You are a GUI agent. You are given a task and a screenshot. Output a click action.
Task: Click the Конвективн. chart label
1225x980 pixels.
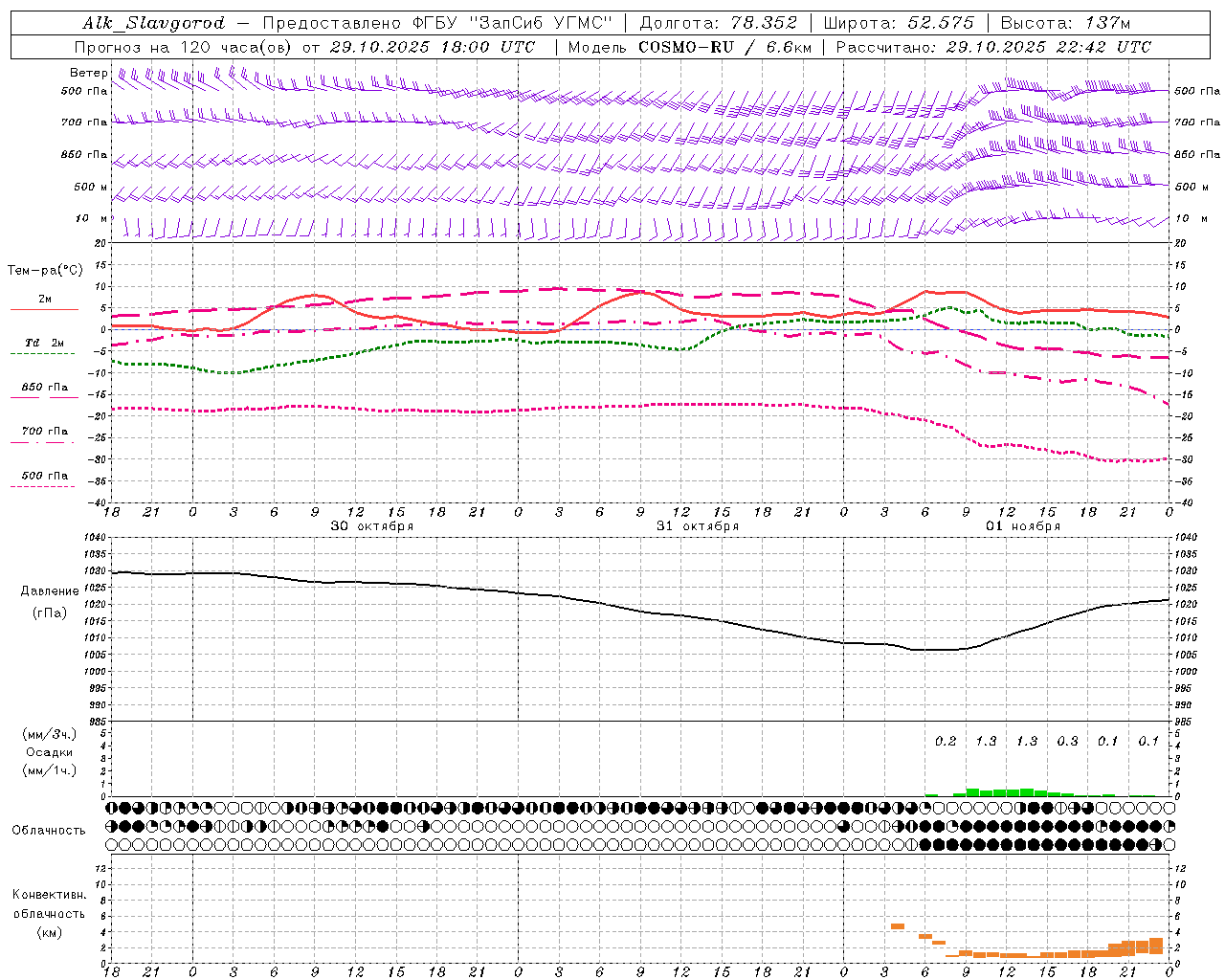(x=50, y=895)
